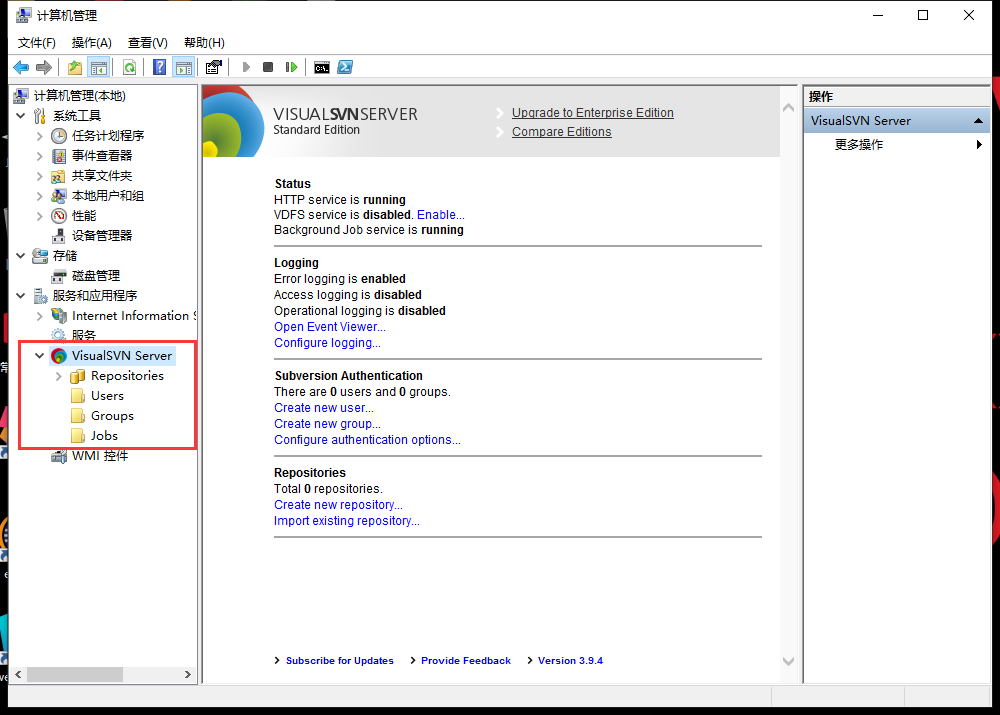
Task: Open 更多操作 submenu in actions pane
Action: point(897,145)
